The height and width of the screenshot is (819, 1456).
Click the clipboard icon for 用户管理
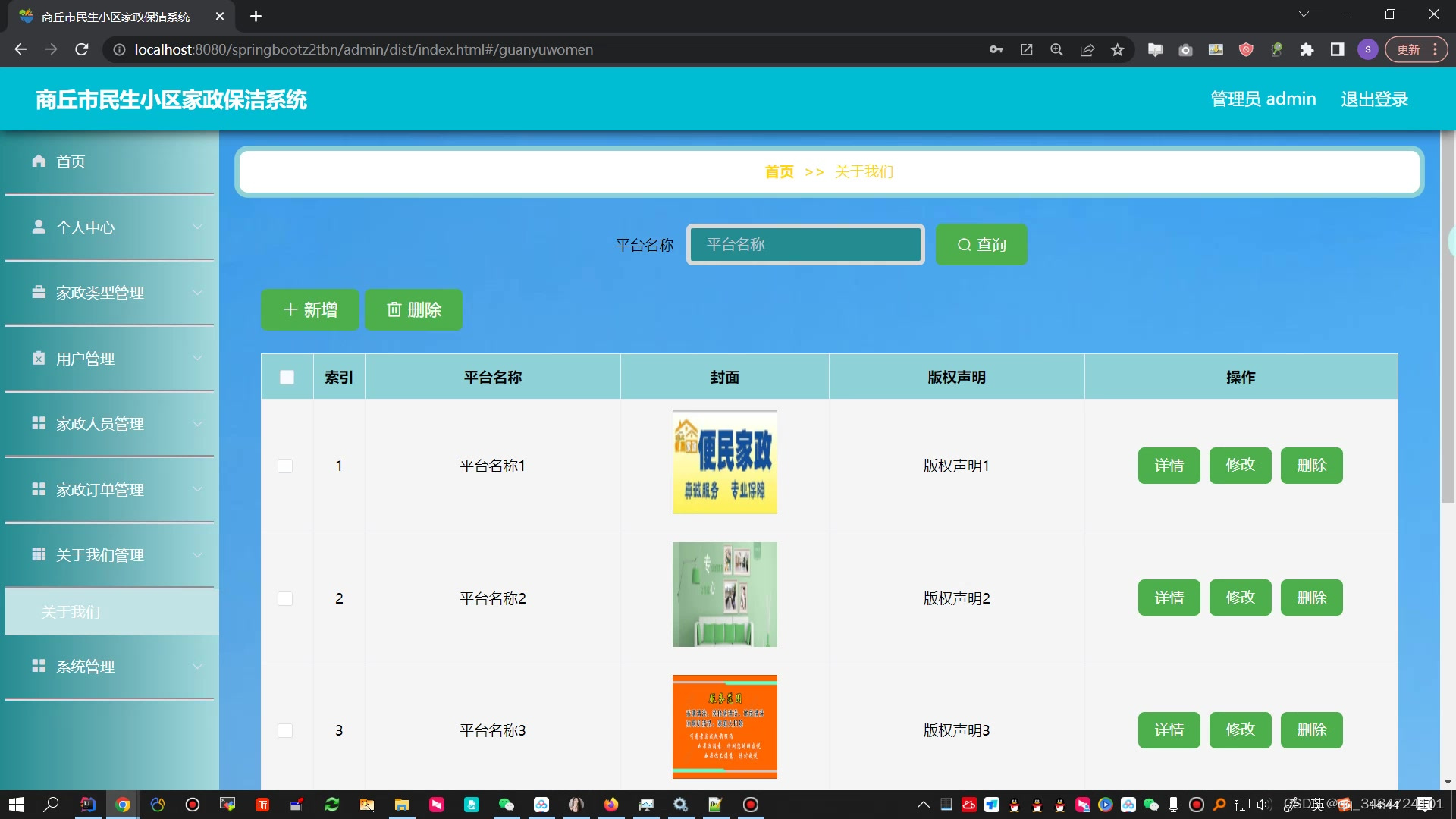tap(39, 358)
